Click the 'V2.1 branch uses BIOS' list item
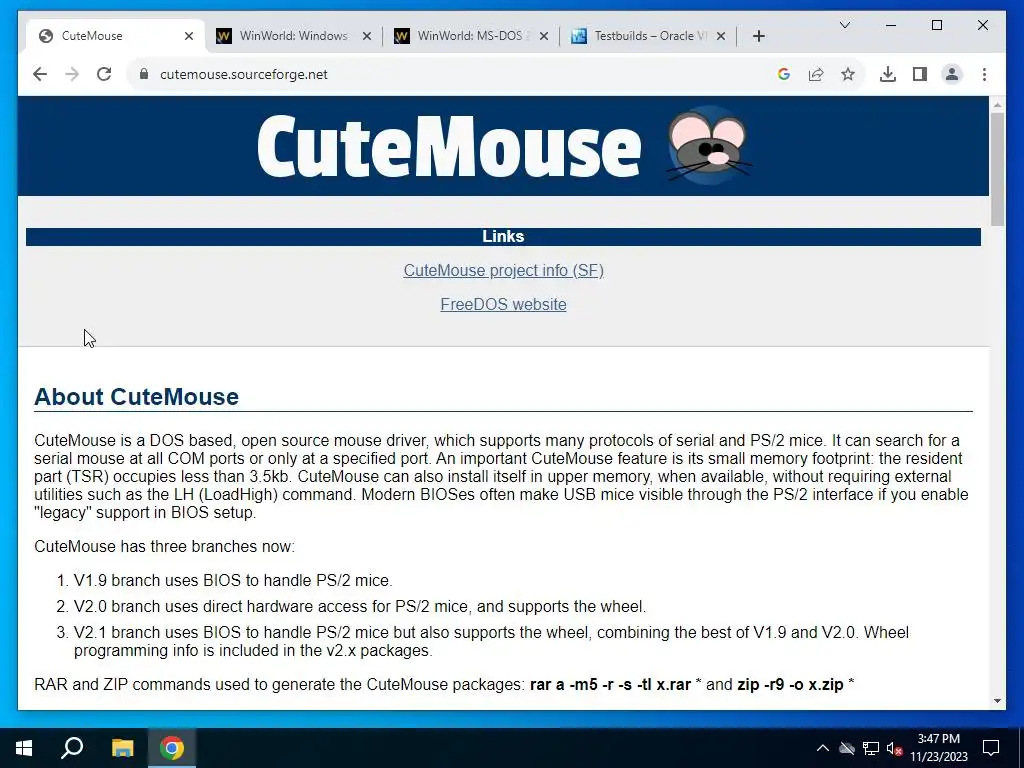The width and height of the screenshot is (1024, 768). (491, 641)
